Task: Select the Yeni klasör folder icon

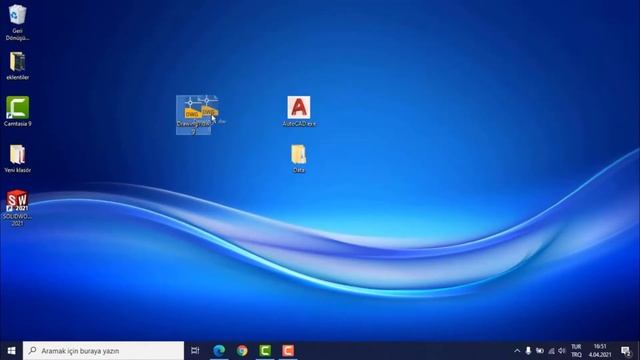Action: click(17, 158)
